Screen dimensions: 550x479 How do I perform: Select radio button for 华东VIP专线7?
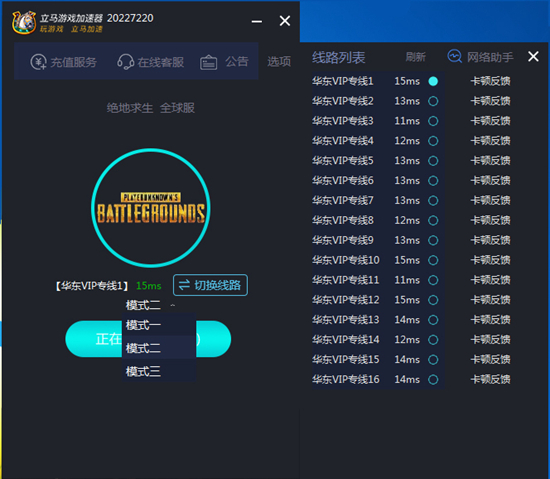[x=433, y=201]
